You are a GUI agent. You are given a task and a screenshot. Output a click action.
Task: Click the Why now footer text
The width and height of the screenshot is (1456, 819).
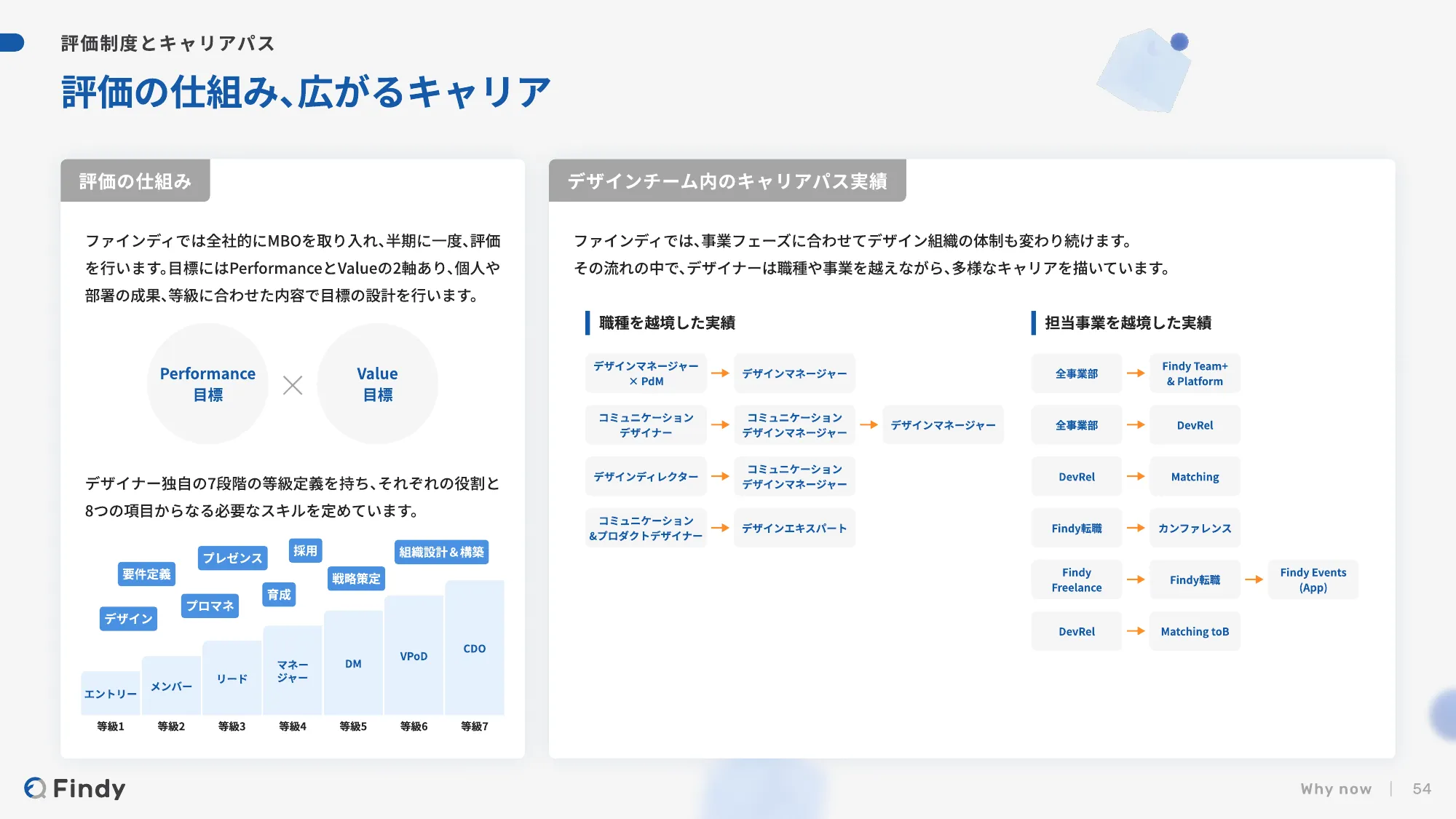point(1336,788)
